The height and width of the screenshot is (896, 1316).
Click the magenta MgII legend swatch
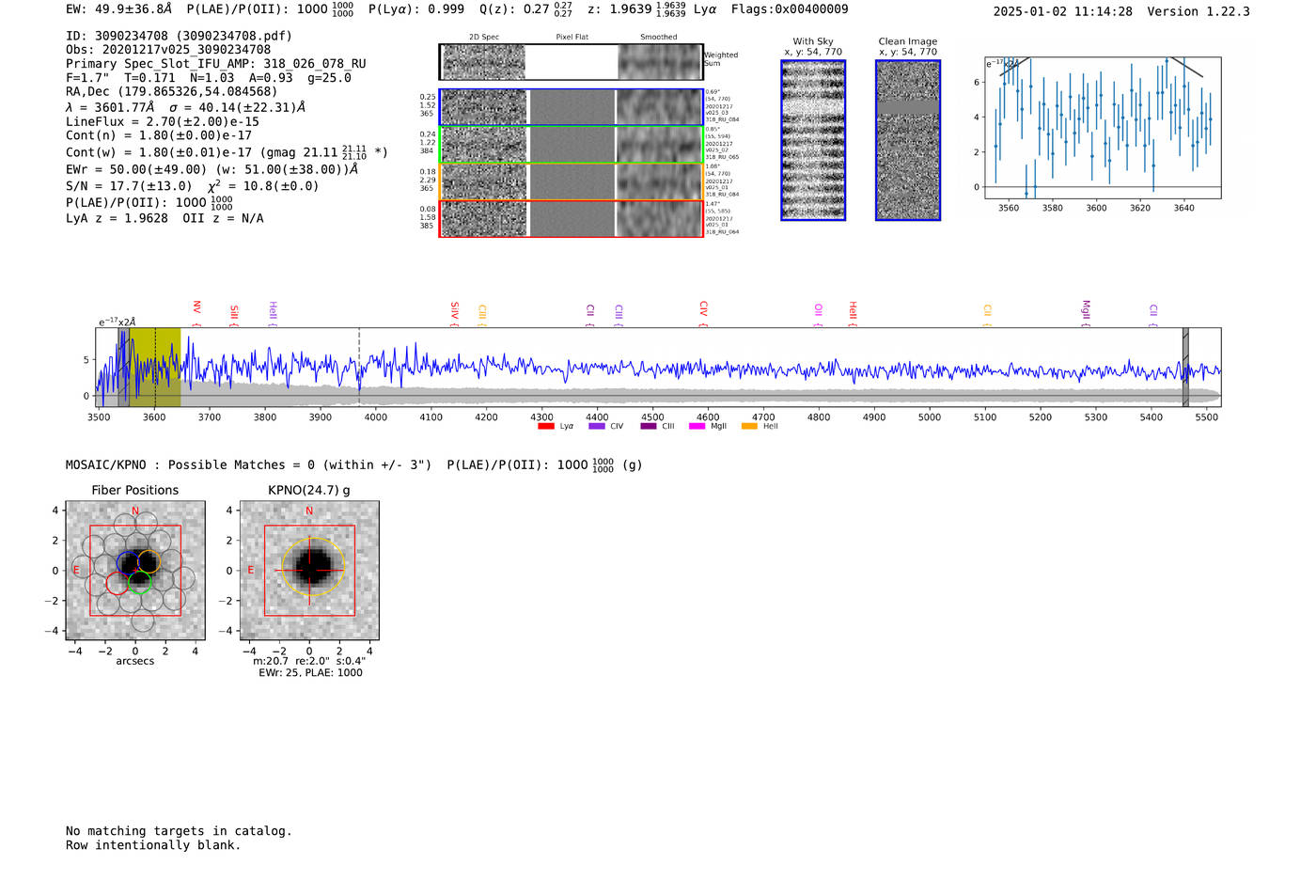(x=697, y=427)
